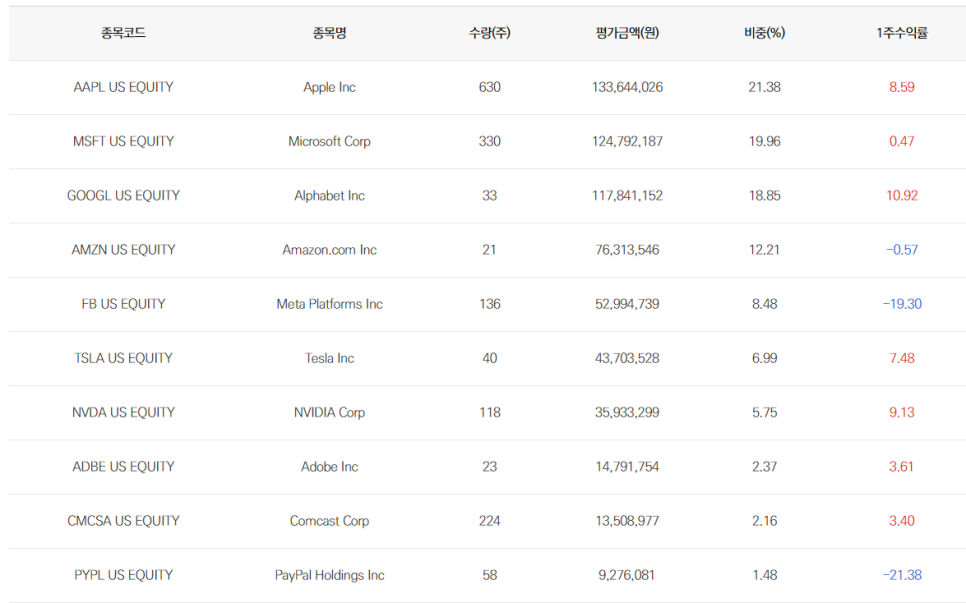This screenshot has width=966, height=603.
Task: Click the weekly return −21.38 for PayPal
Action: tap(902, 575)
